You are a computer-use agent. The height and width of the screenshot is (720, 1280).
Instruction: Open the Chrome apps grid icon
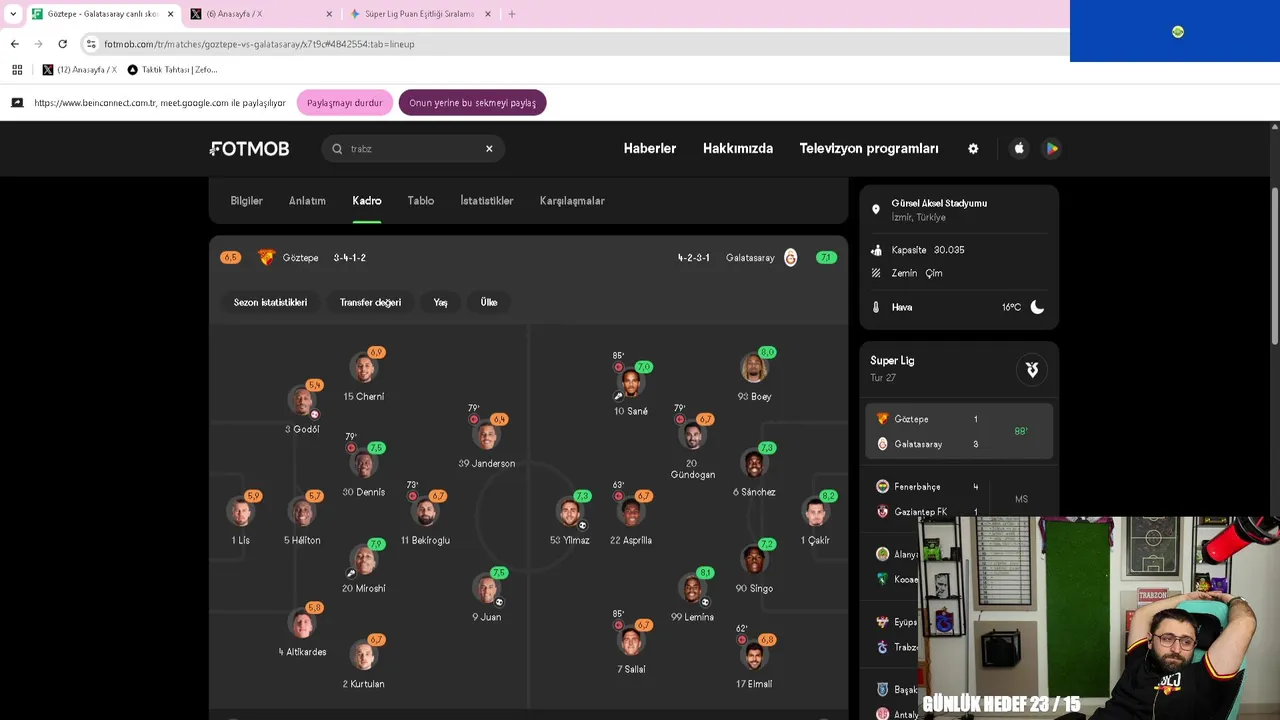[x=17, y=70]
